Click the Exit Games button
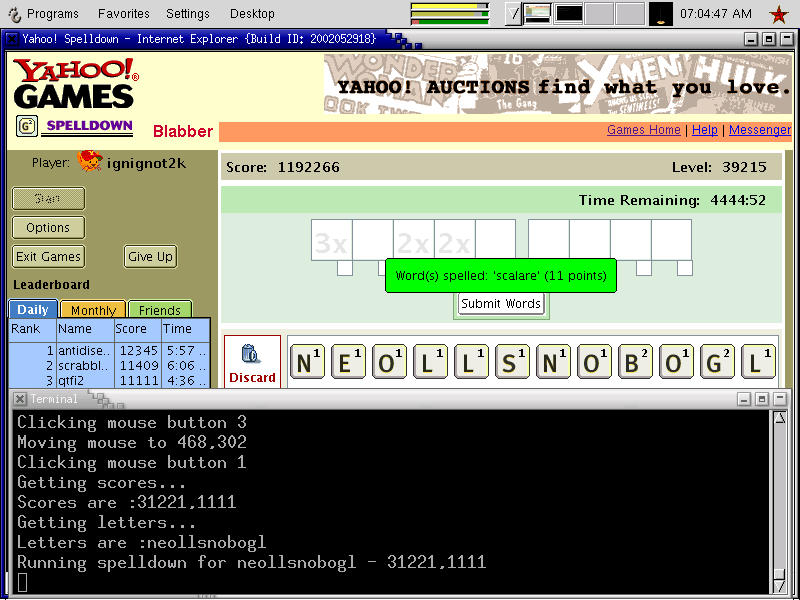This screenshot has height=600, width=800. click(x=48, y=257)
